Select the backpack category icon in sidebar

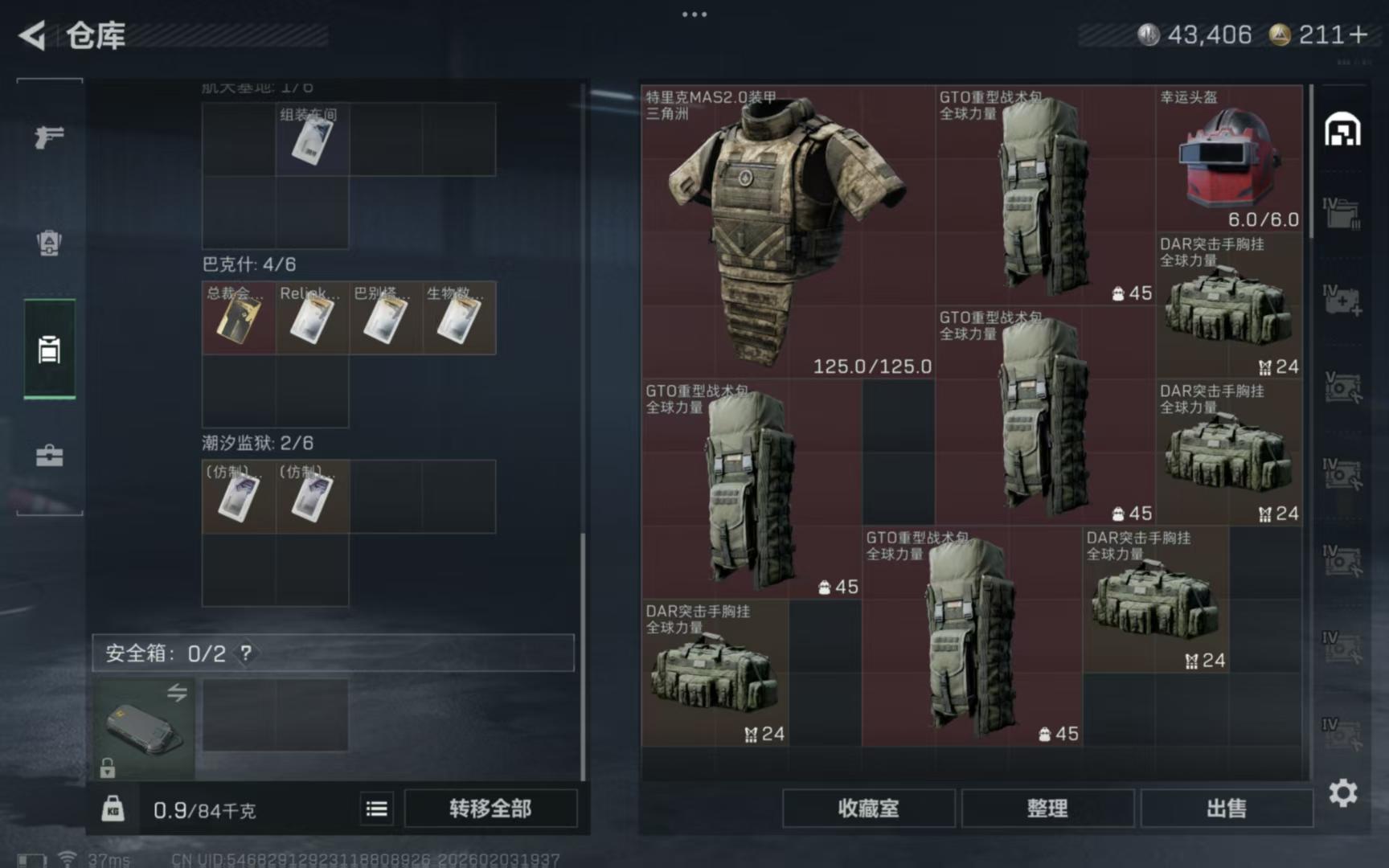(x=49, y=242)
